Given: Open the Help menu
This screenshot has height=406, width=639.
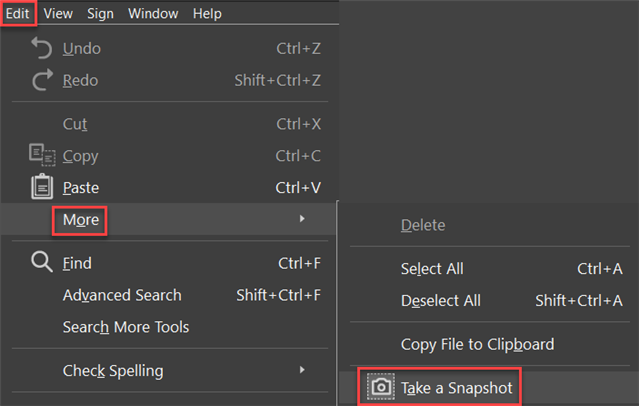Looking at the screenshot, I should [x=207, y=13].
